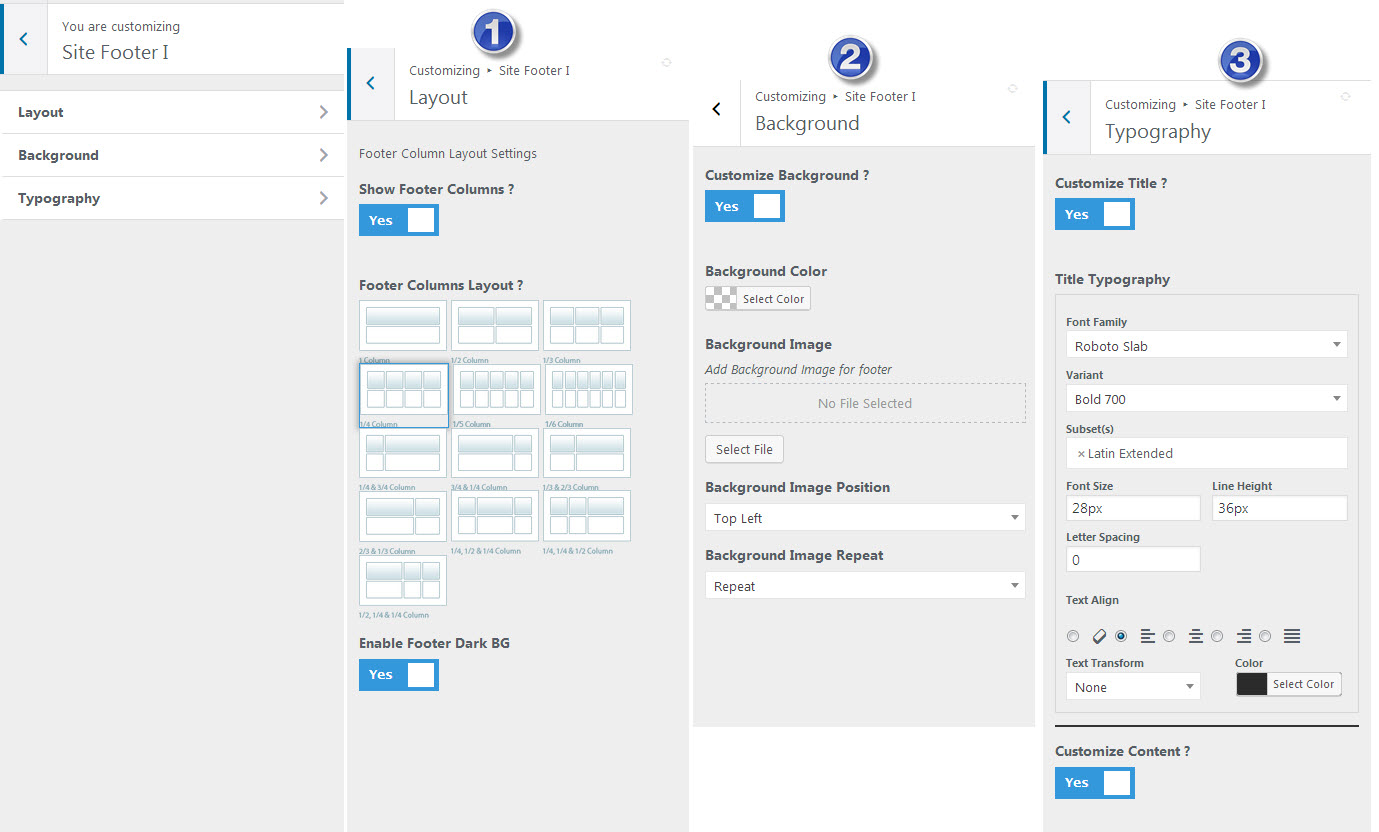
Task: Click the eraser reset text align icon
Action: pos(1098,636)
